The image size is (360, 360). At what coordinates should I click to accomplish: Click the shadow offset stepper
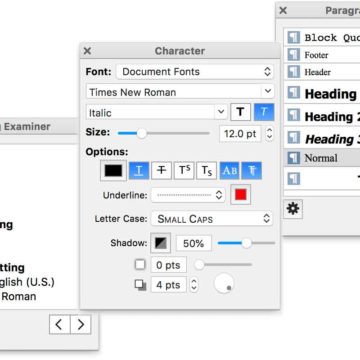tap(194, 285)
